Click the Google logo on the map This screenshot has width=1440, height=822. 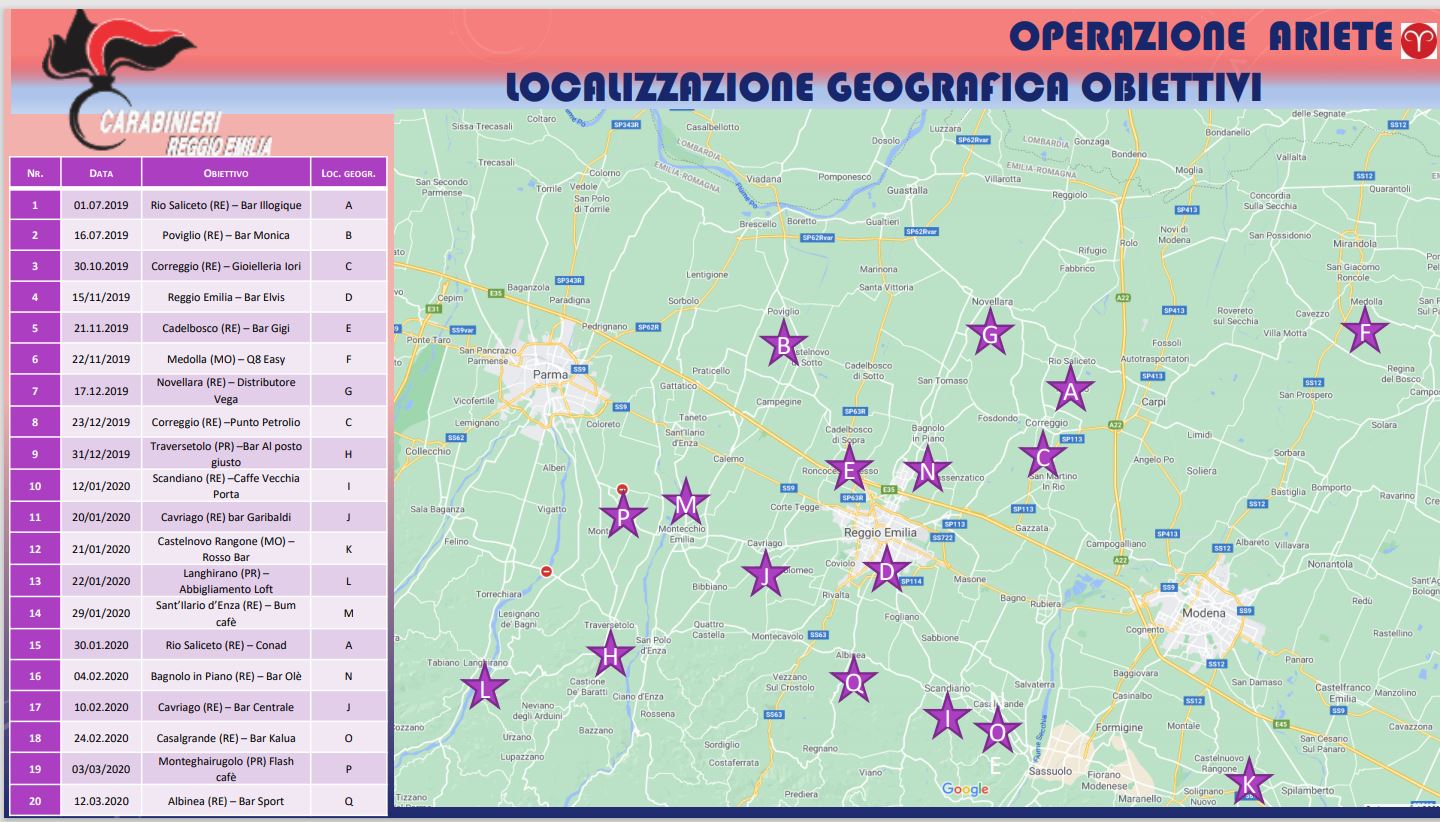(965, 789)
